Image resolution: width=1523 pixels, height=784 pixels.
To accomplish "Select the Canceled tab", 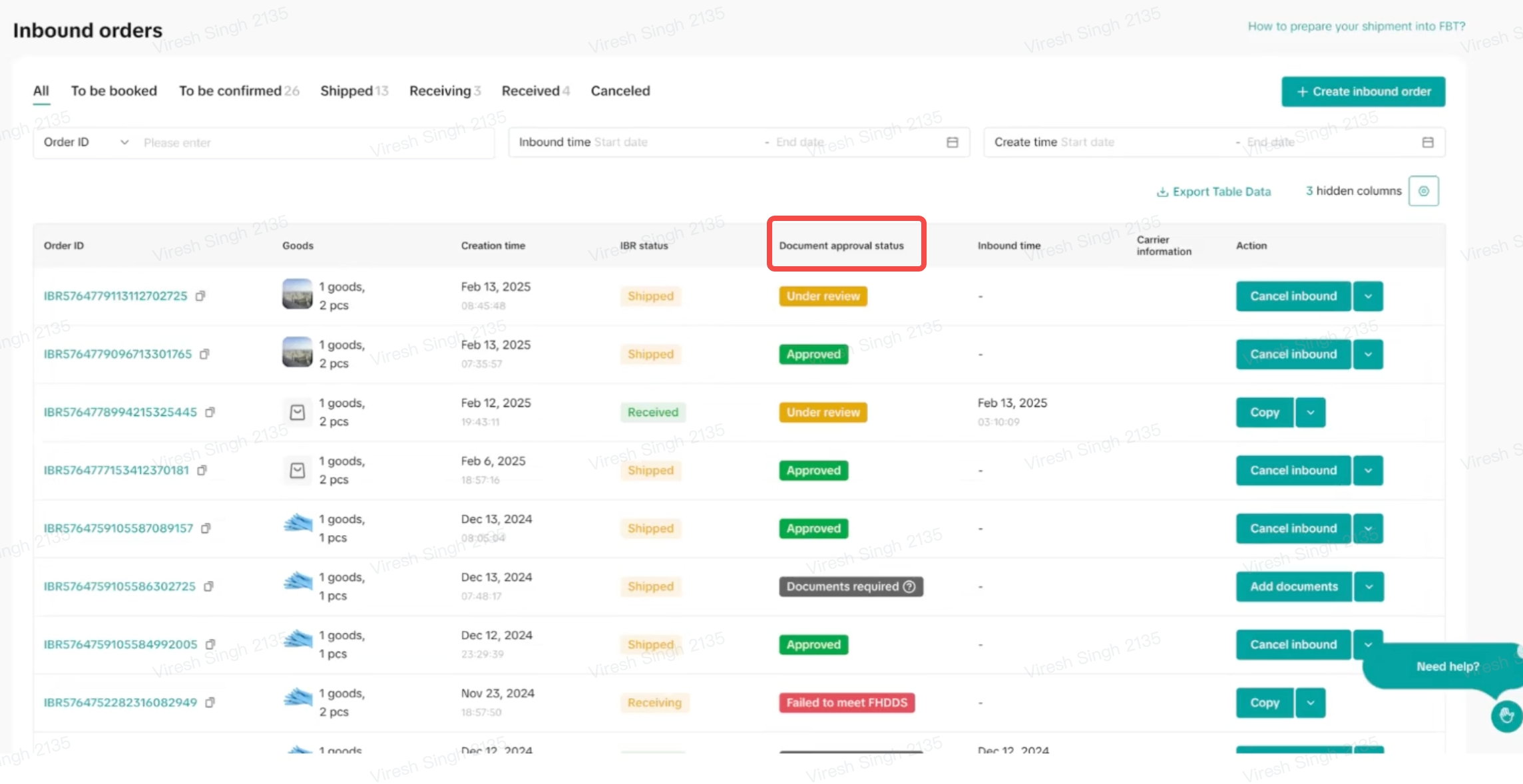I will (620, 91).
